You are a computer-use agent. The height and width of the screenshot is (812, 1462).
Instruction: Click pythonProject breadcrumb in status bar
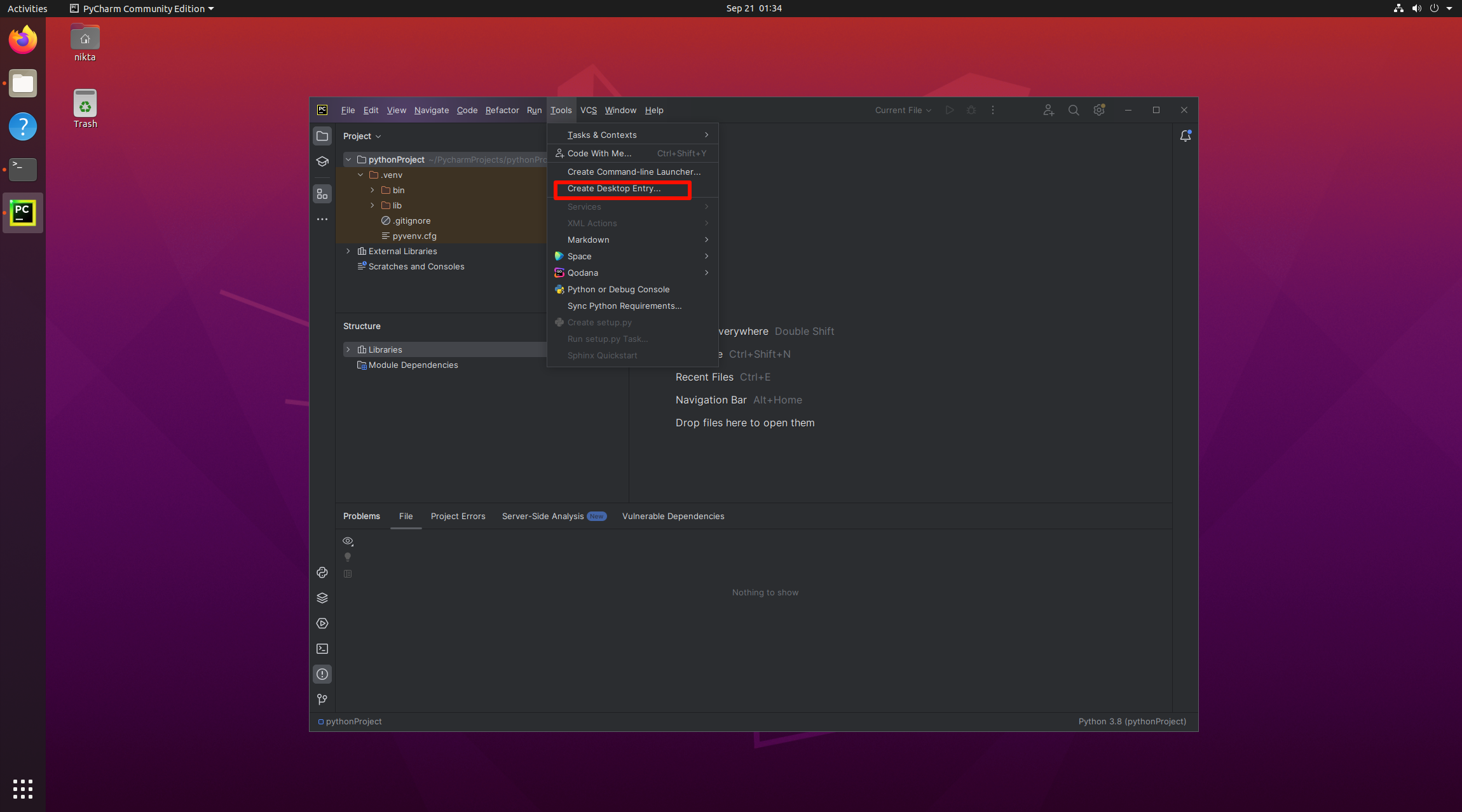coord(350,721)
